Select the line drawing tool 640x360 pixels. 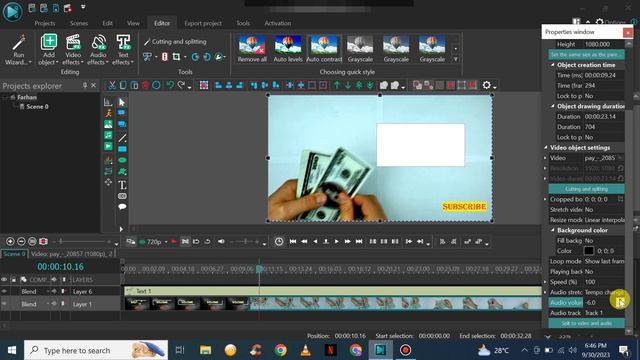pos(122,138)
